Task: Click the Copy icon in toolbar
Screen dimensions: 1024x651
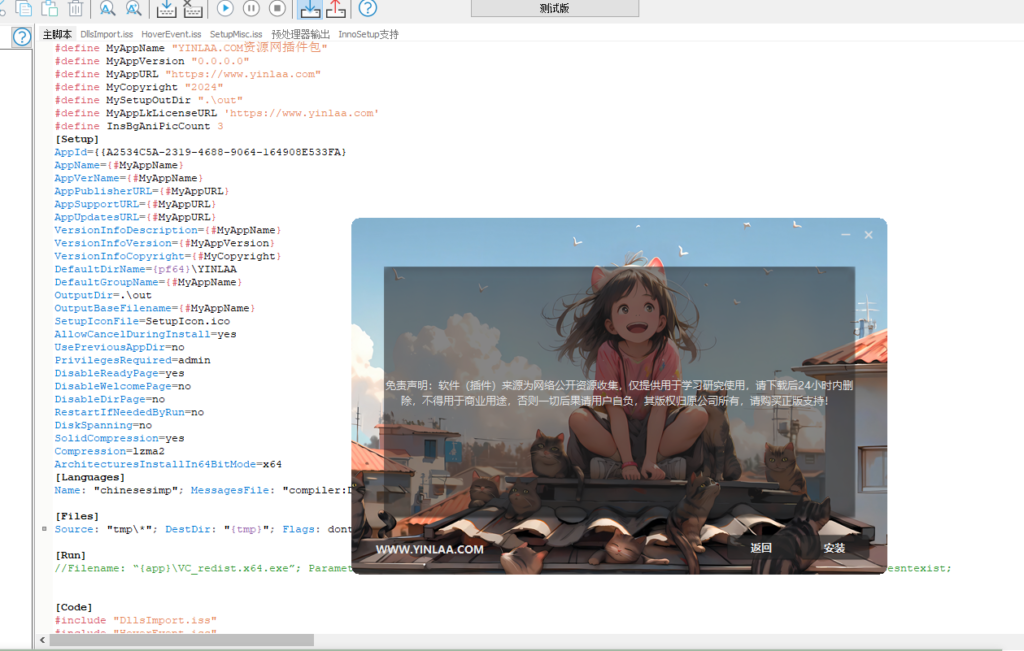Action: [23, 9]
